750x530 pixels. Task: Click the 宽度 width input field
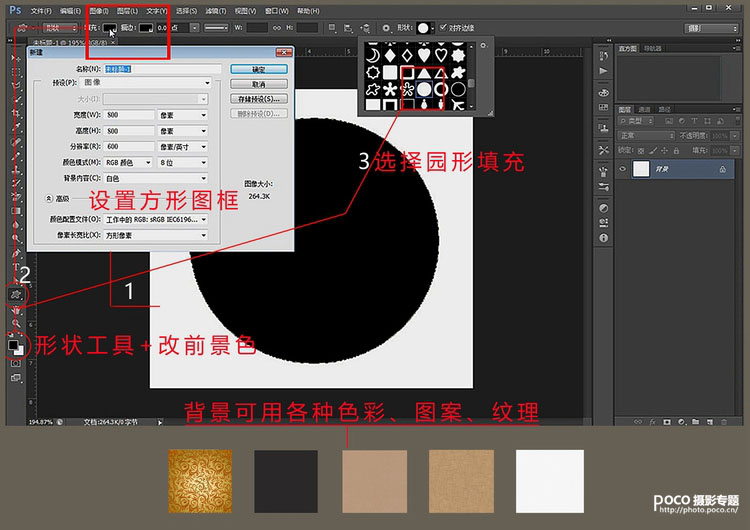click(130, 115)
